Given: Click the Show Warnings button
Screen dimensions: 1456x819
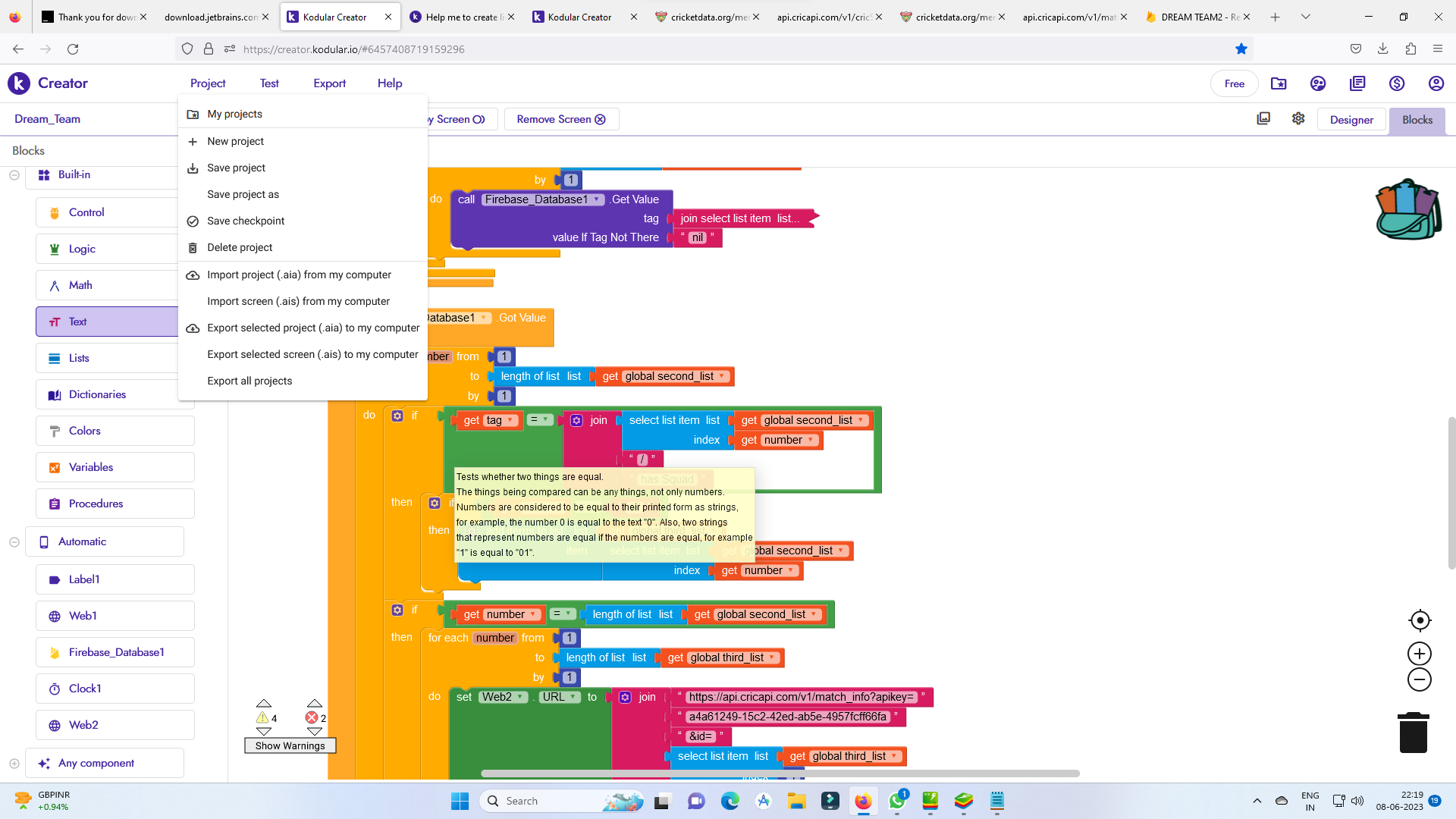Looking at the screenshot, I should 290,746.
